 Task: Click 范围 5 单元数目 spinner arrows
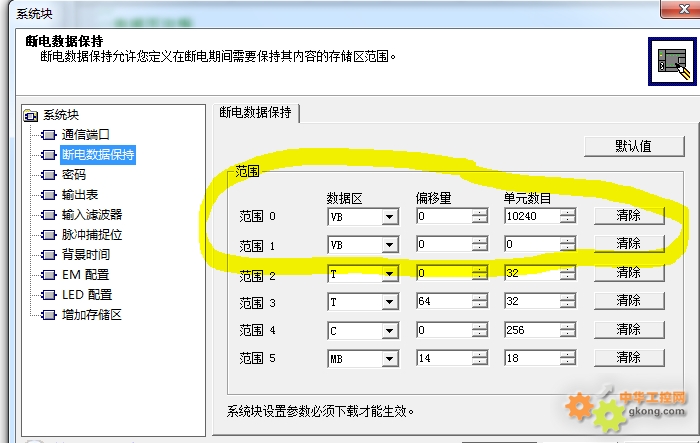[568, 358]
